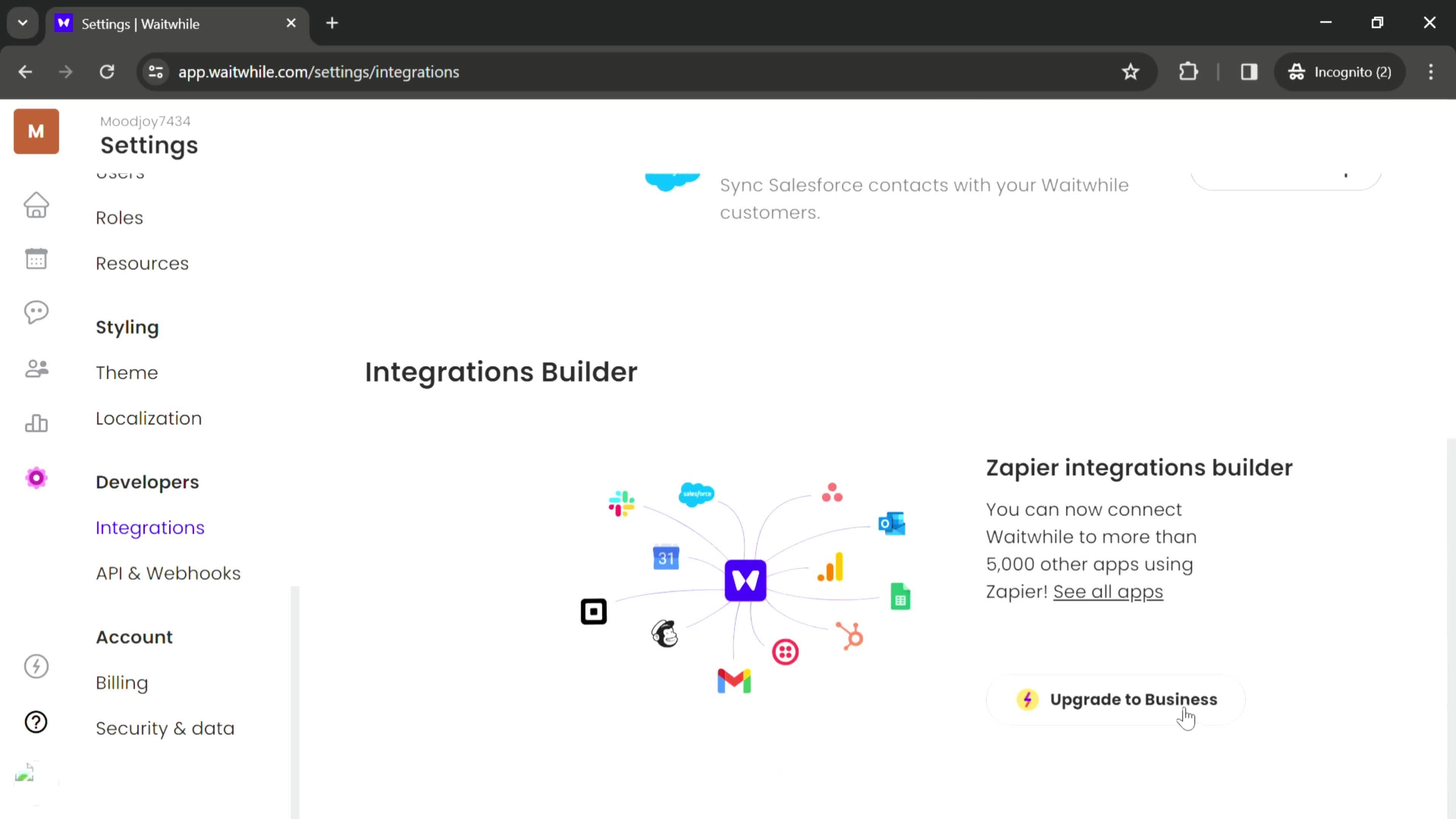Open the help question mark icon
The height and width of the screenshot is (819, 1456).
tap(36, 722)
